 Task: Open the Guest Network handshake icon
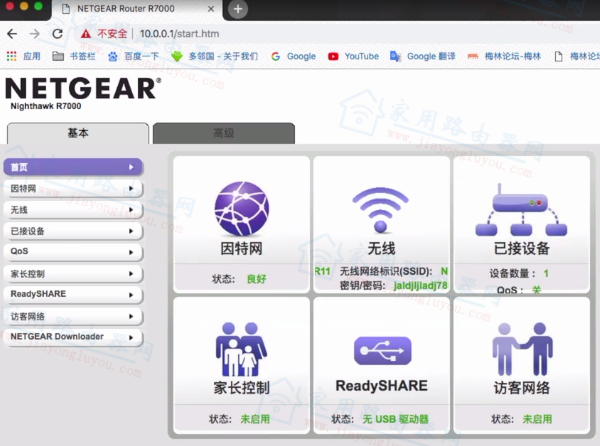521,350
